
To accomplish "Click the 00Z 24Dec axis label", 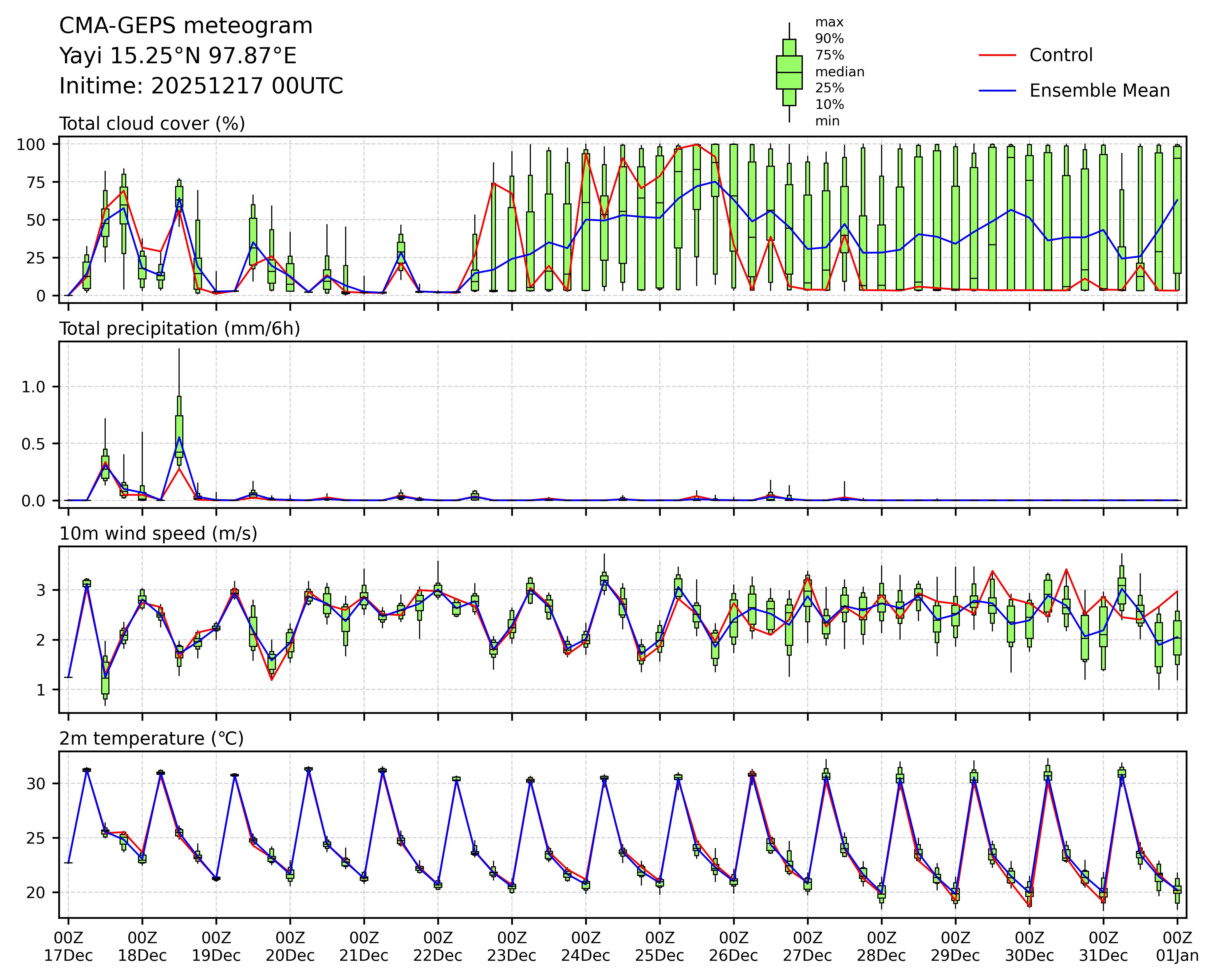I will [586, 947].
